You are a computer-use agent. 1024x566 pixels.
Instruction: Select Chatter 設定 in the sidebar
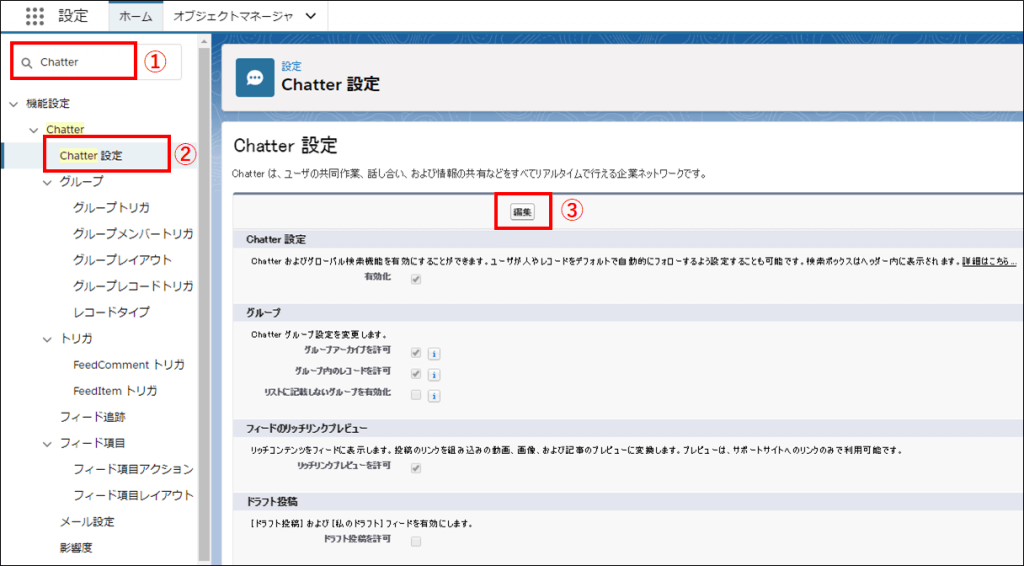[91, 155]
